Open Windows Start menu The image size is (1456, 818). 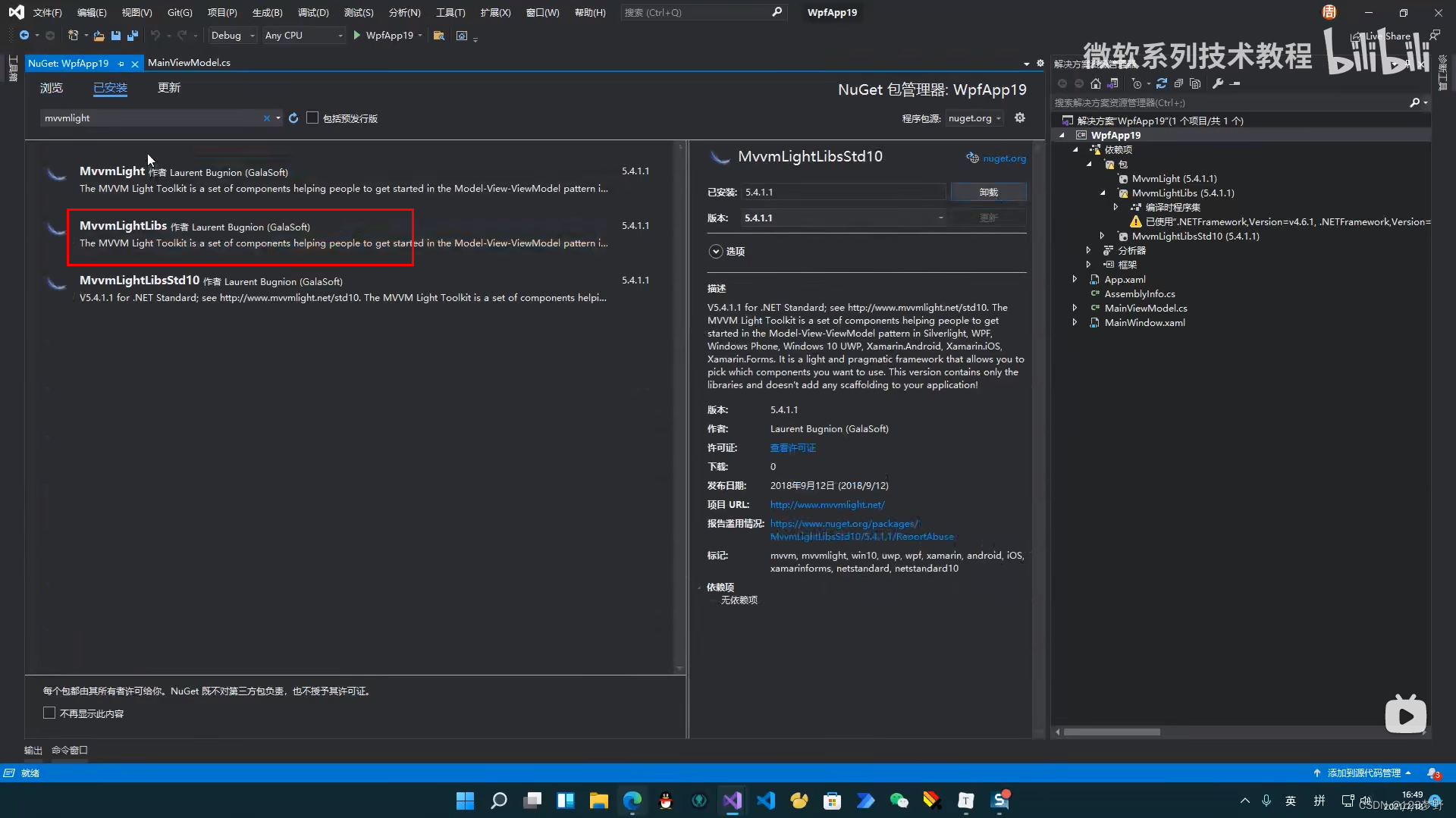[x=465, y=801]
